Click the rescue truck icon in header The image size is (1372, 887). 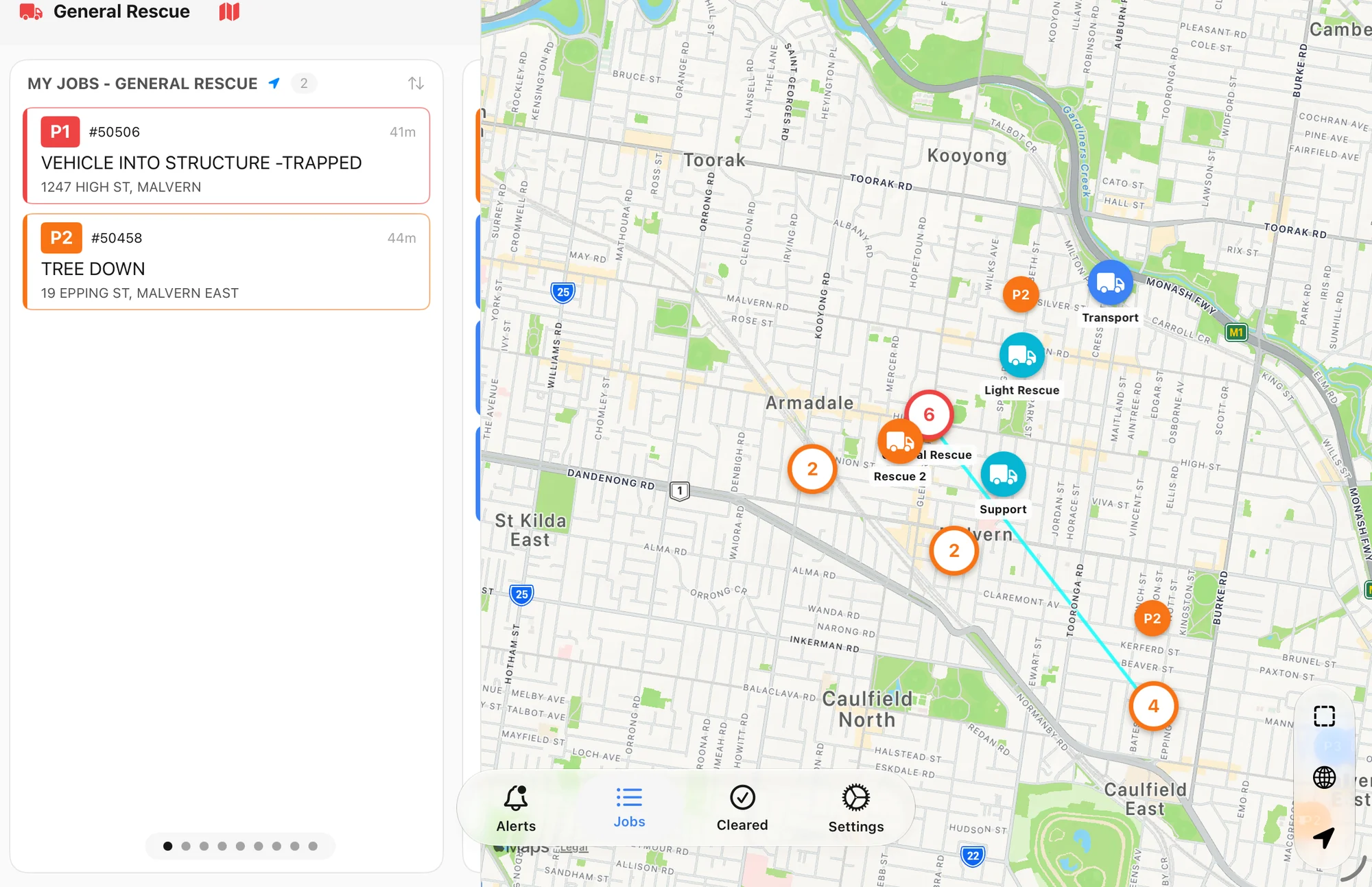point(31,12)
